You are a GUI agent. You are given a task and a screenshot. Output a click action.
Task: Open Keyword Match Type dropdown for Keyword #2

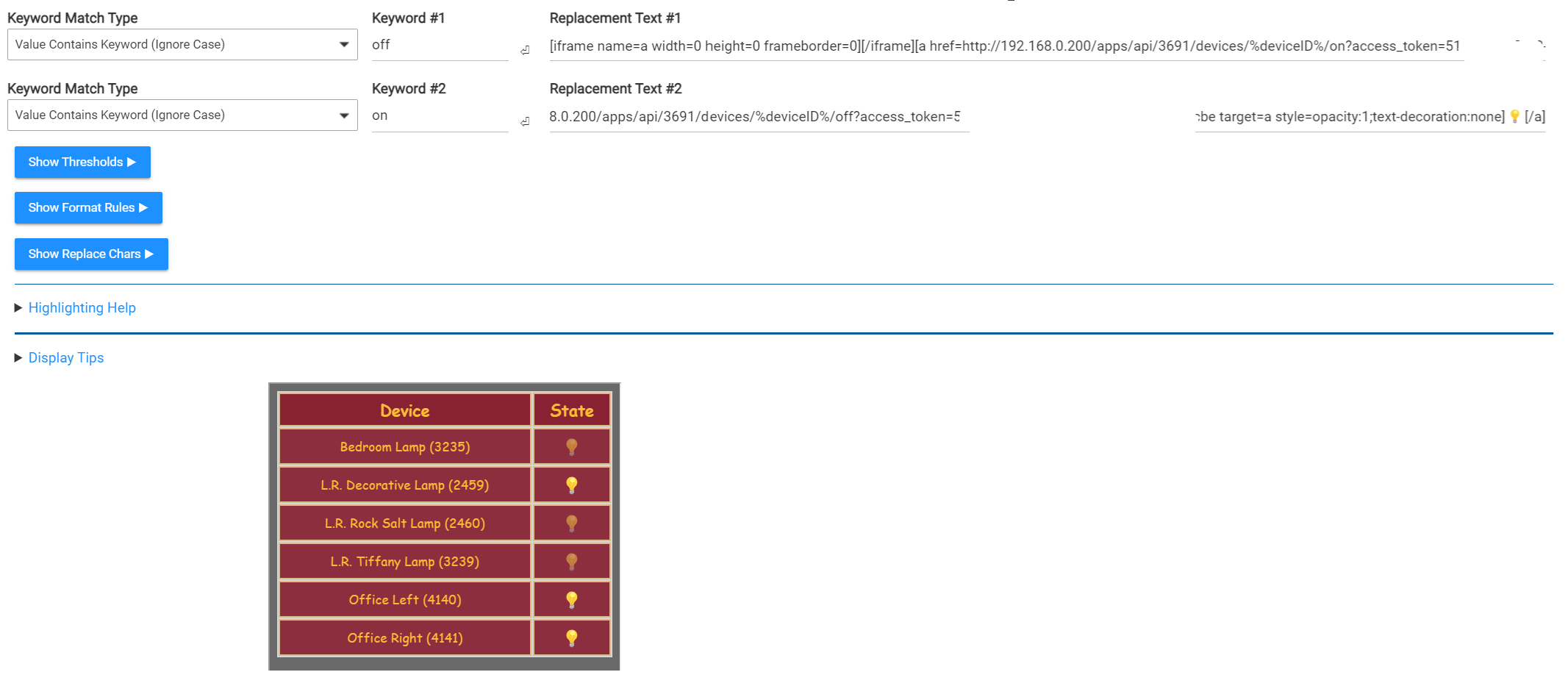(182, 115)
